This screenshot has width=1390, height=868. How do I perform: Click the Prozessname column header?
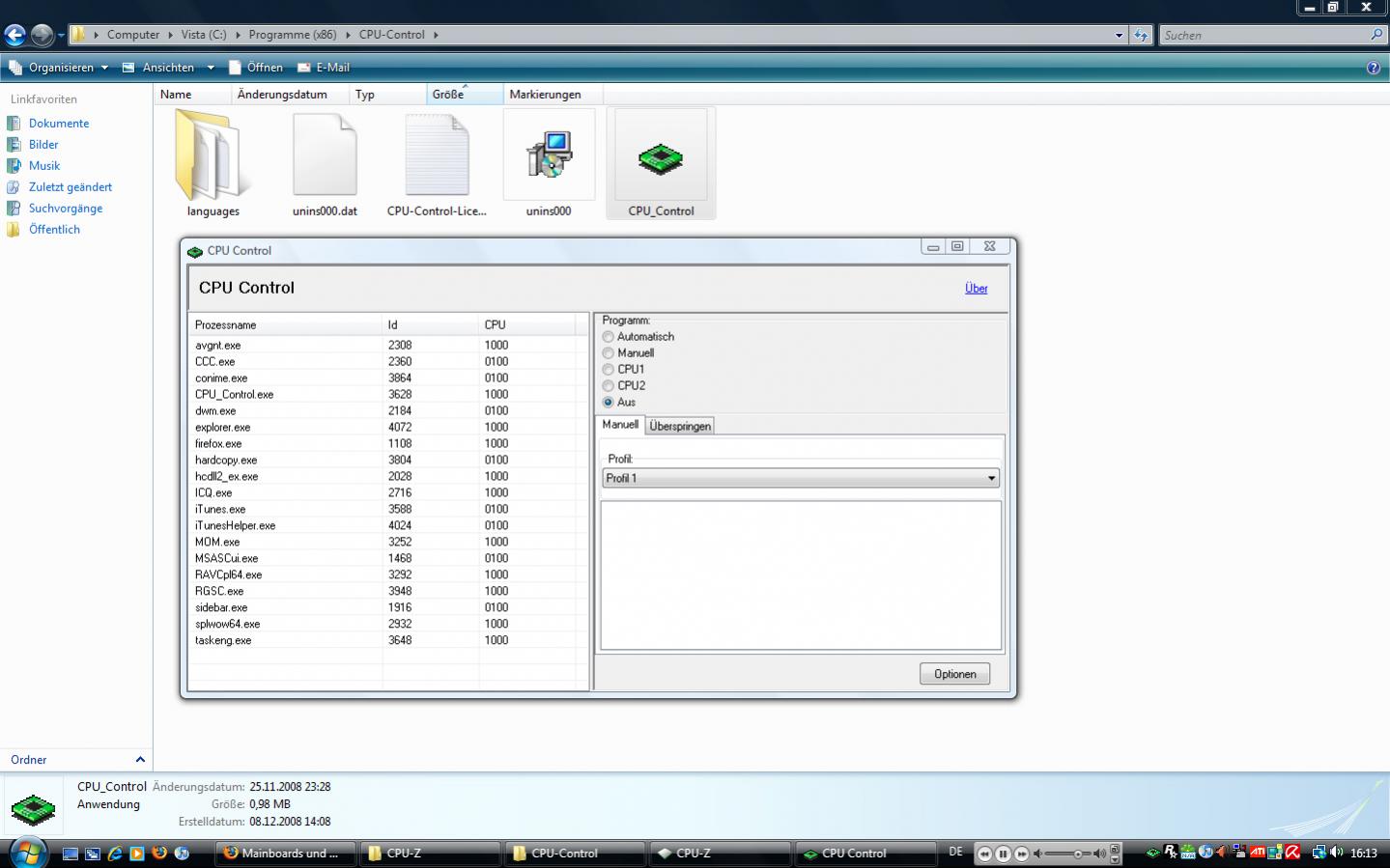coord(286,325)
